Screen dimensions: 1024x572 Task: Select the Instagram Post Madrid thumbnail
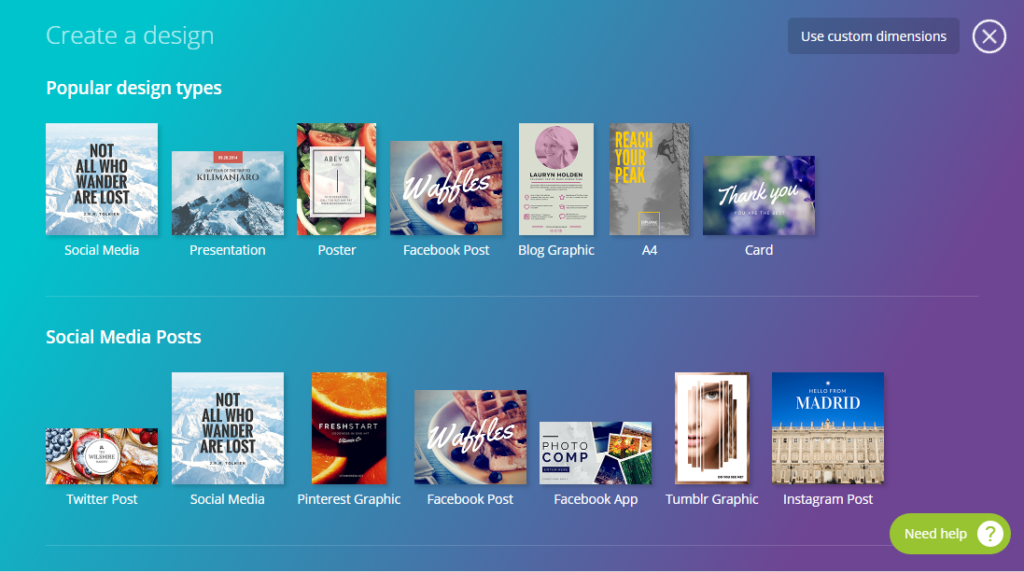(x=827, y=428)
